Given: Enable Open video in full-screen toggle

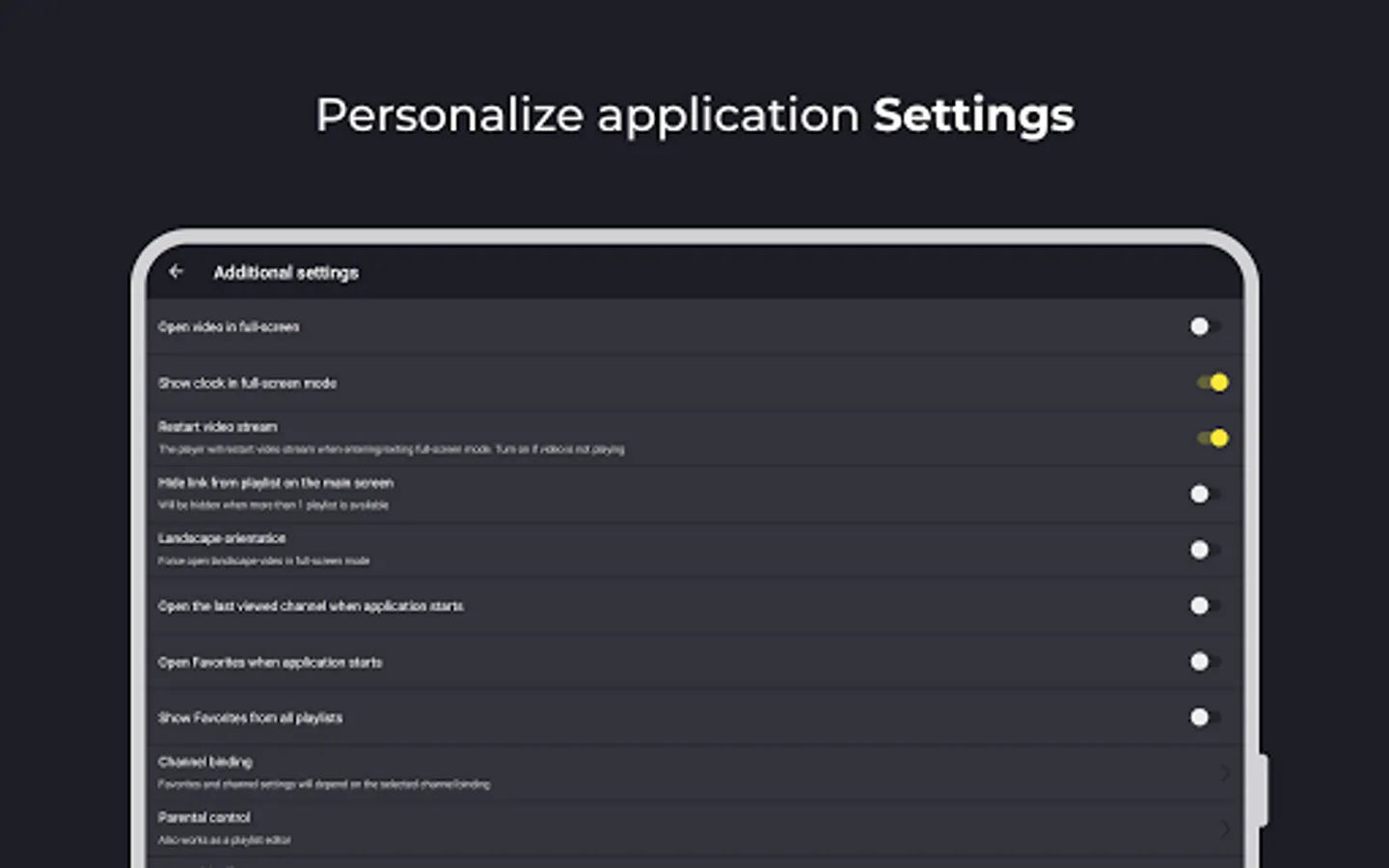Looking at the screenshot, I should point(1204,327).
